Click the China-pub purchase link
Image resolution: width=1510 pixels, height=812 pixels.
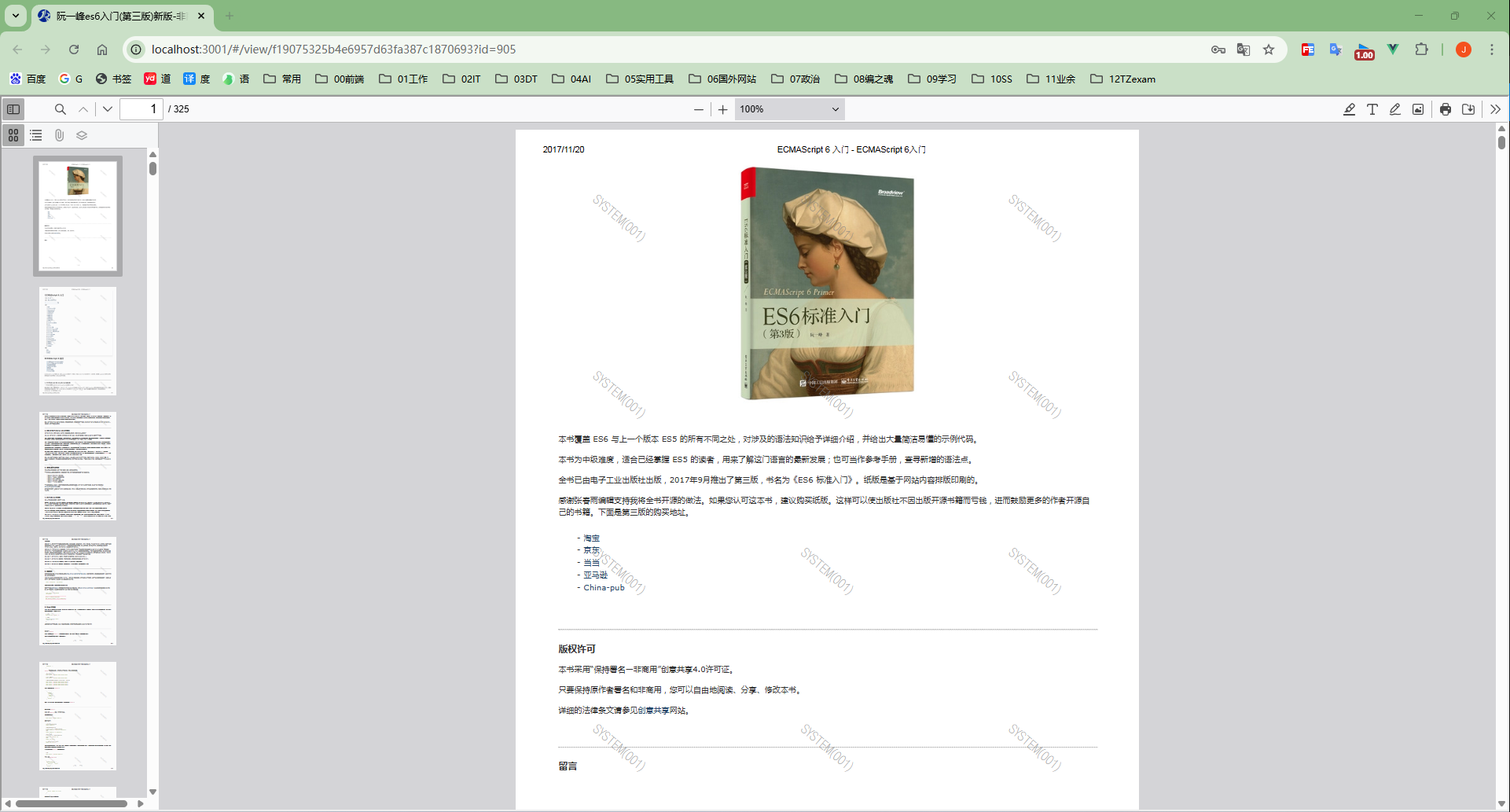604,587
